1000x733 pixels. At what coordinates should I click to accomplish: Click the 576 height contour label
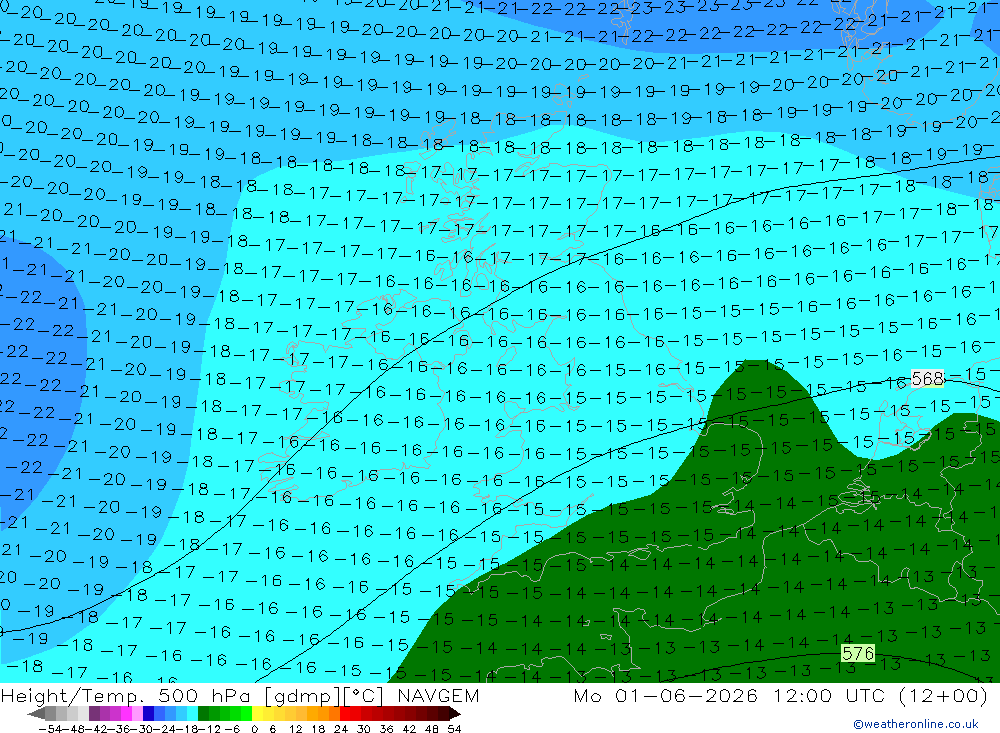tap(858, 653)
